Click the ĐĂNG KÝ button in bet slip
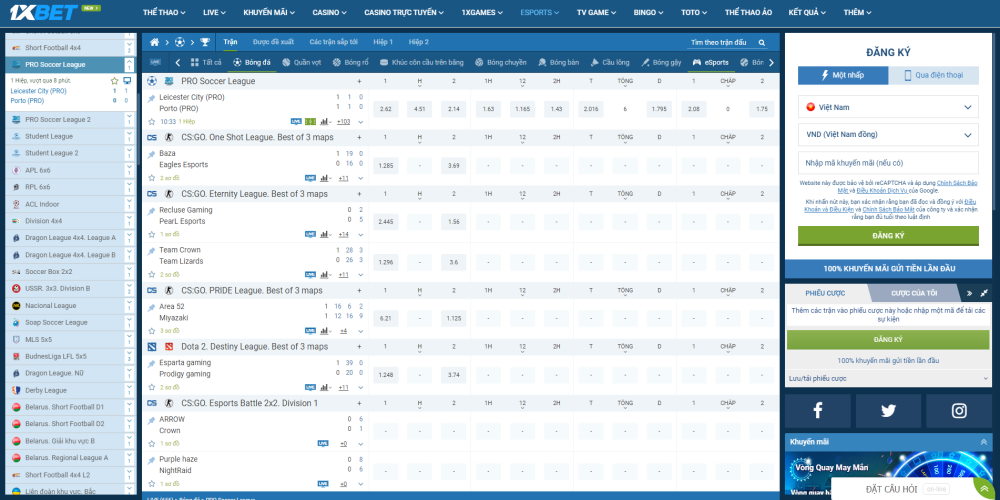The height and width of the screenshot is (500, 1000). click(888, 339)
